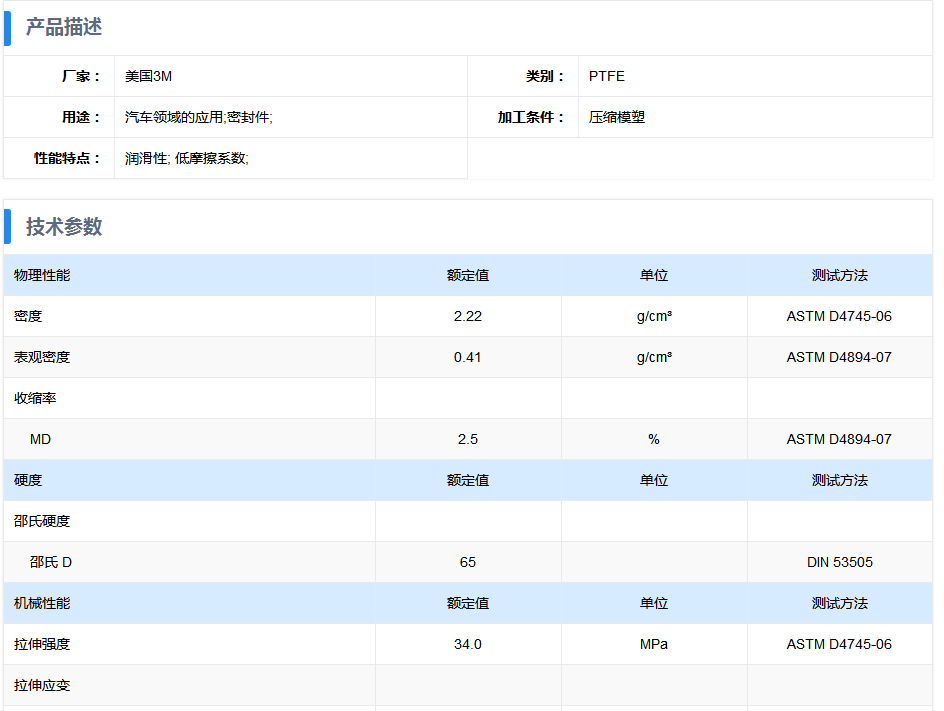
Task: Select the 拉伸强度 value 34.0
Action: point(468,644)
